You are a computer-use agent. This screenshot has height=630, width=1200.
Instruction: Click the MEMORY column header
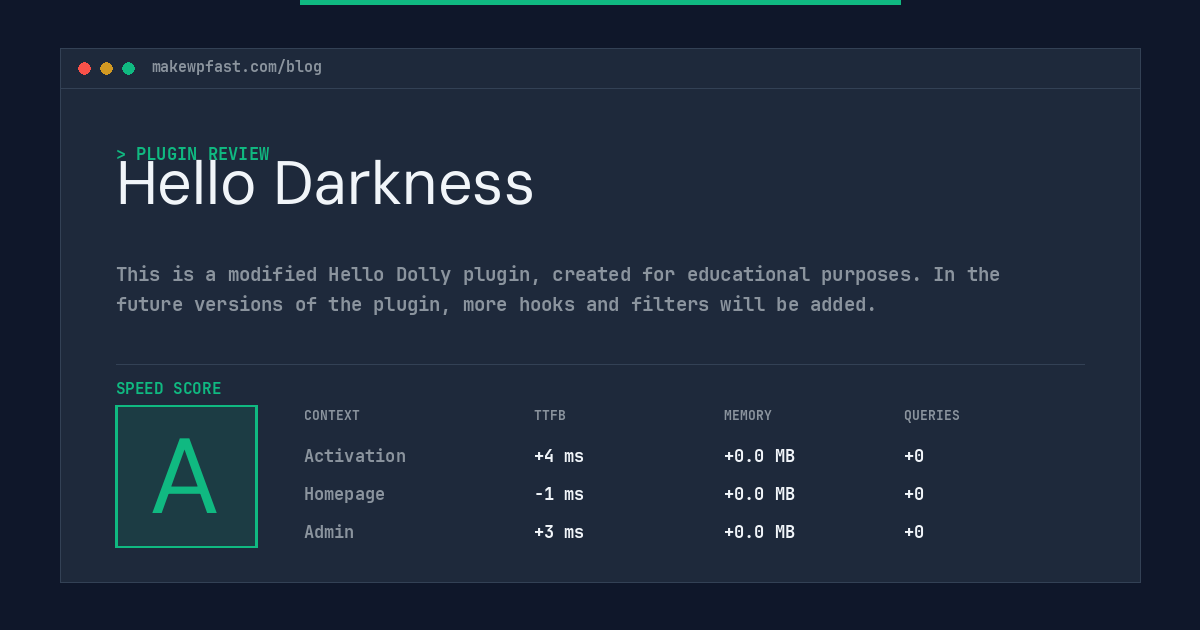tap(748, 416)
